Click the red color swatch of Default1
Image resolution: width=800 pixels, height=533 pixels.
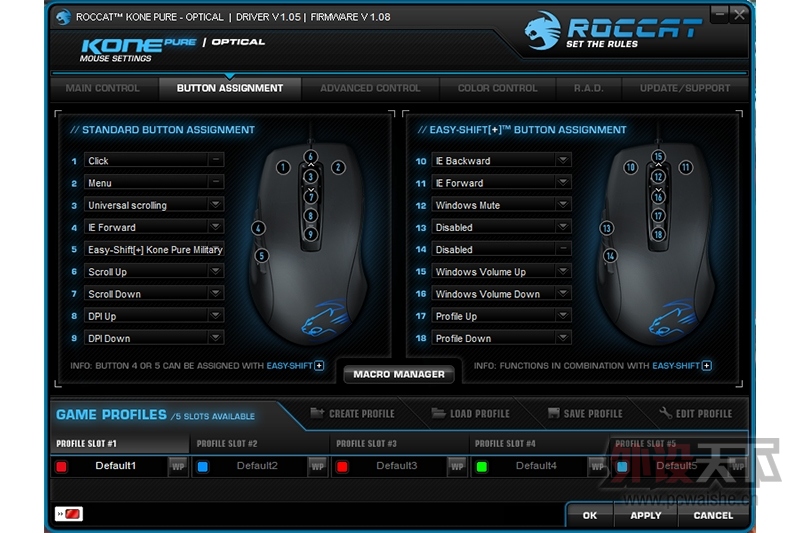[x=62, y=467]
